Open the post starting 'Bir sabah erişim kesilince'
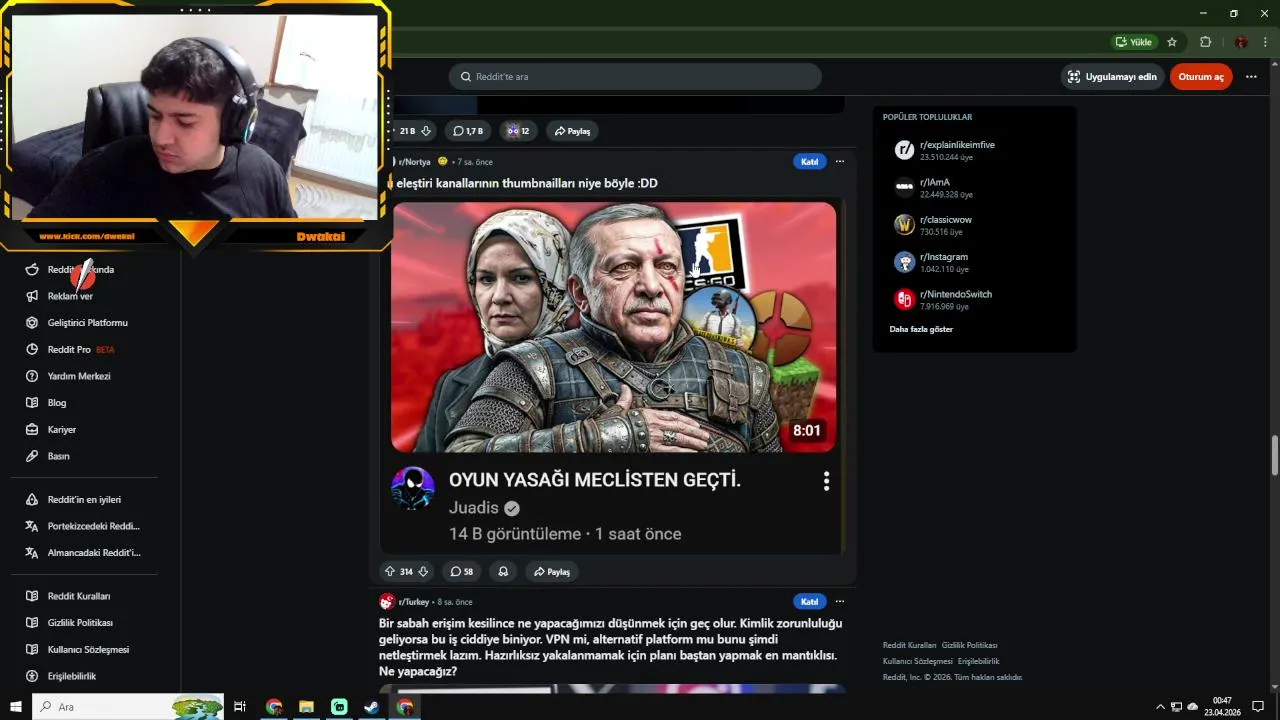 pyautogui.click(x=610, y=647)
